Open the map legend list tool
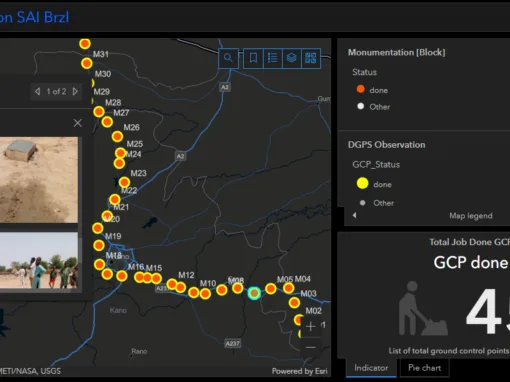510x382 pixels. [x=273, y=58]
